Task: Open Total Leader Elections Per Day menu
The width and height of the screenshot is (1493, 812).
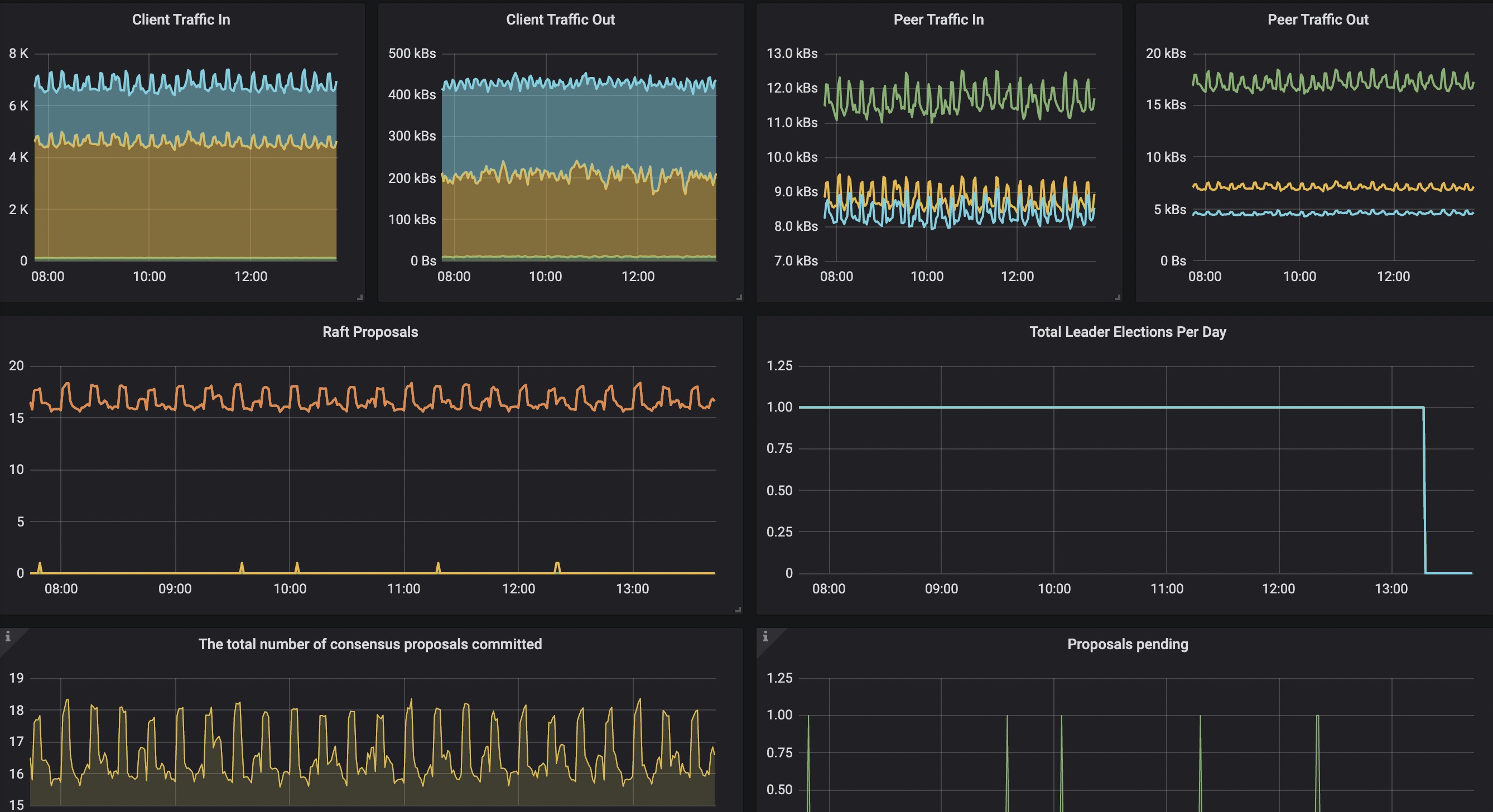Action: click(1128, 332)
